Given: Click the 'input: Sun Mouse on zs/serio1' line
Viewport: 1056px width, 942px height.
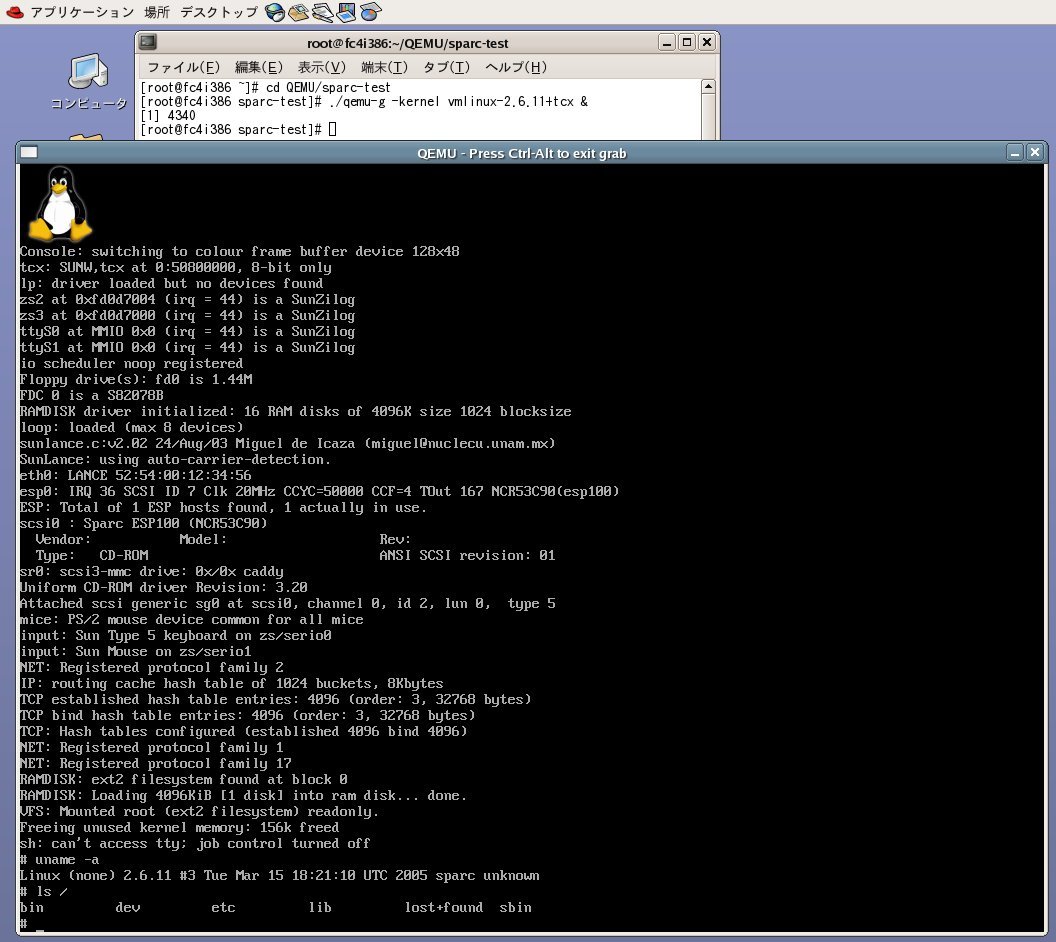Looking at the screenshot, I should [x=135, y=652].
